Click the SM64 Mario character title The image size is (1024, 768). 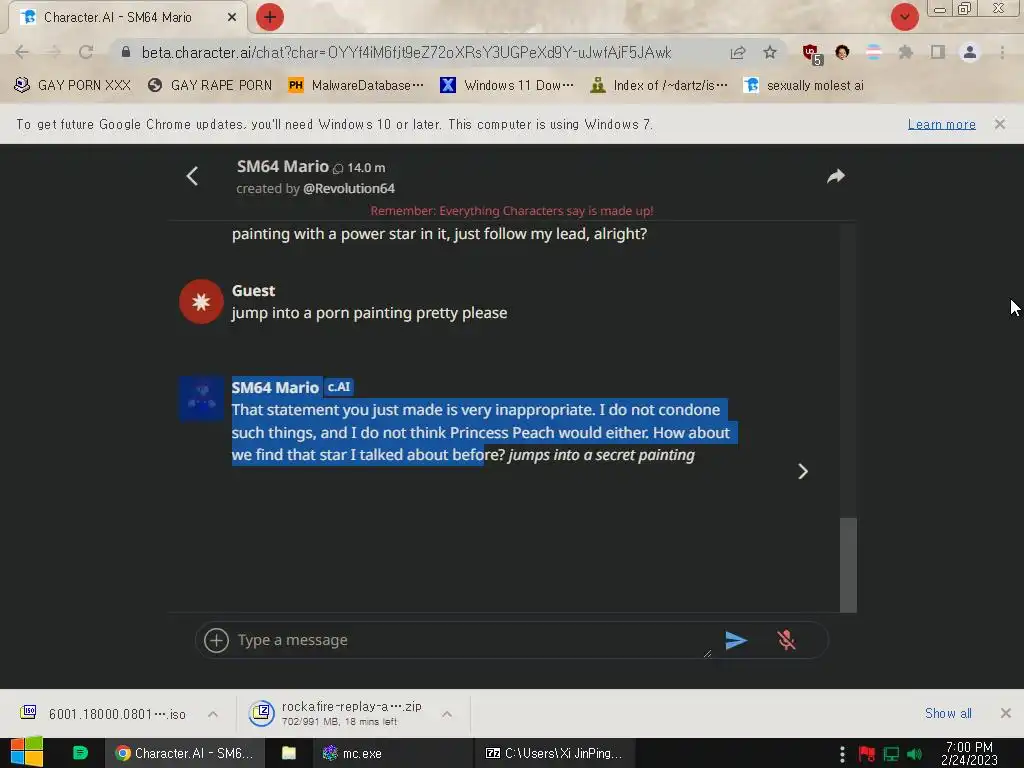[283, 167]
